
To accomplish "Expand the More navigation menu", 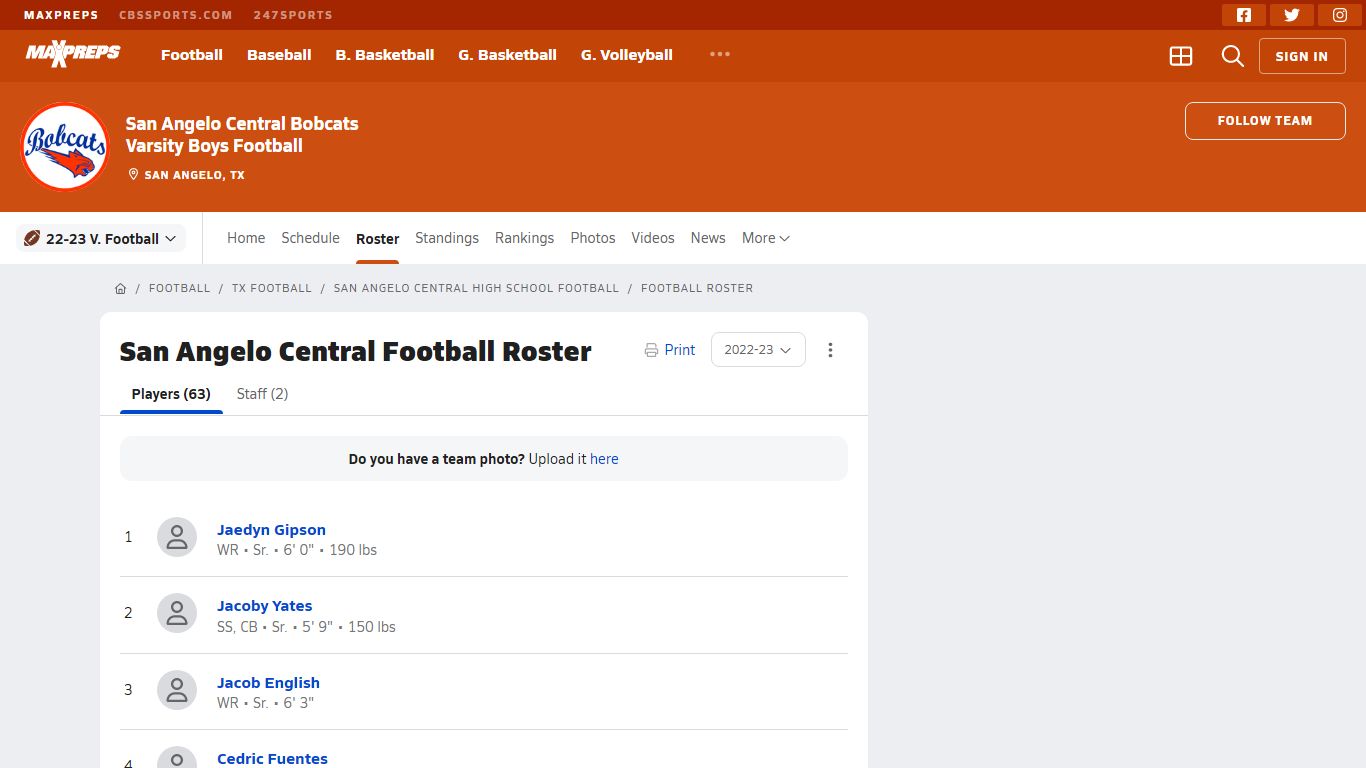I will [x=766, y=238].
